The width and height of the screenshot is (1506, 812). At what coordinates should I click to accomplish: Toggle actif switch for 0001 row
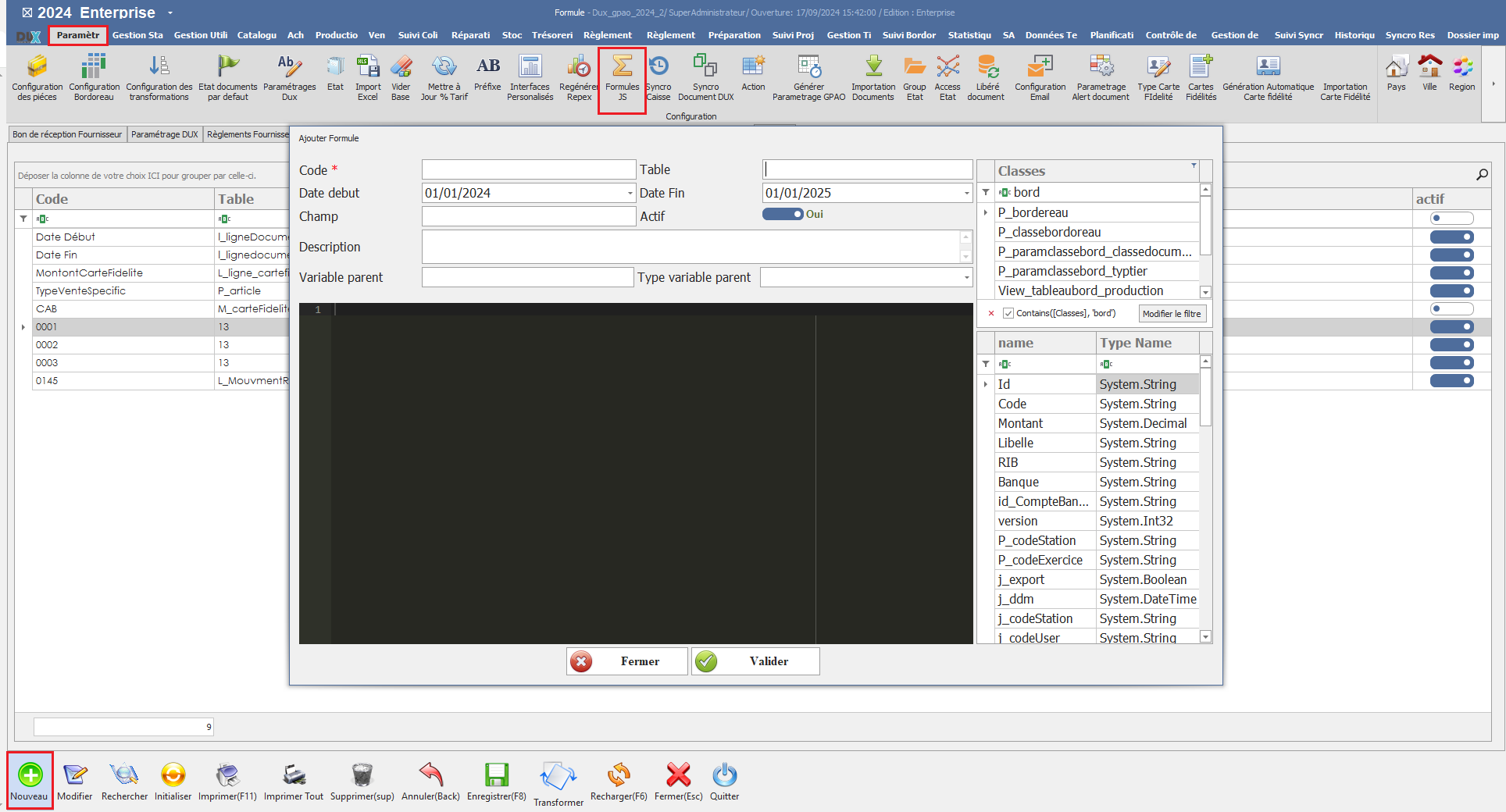tap(1451, 326)
